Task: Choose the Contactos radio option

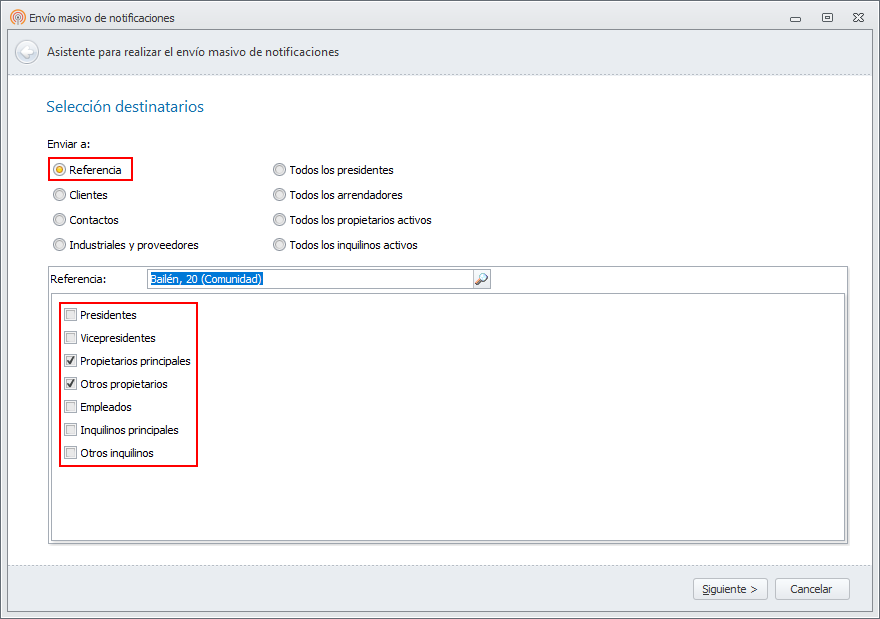Action: 59,219
